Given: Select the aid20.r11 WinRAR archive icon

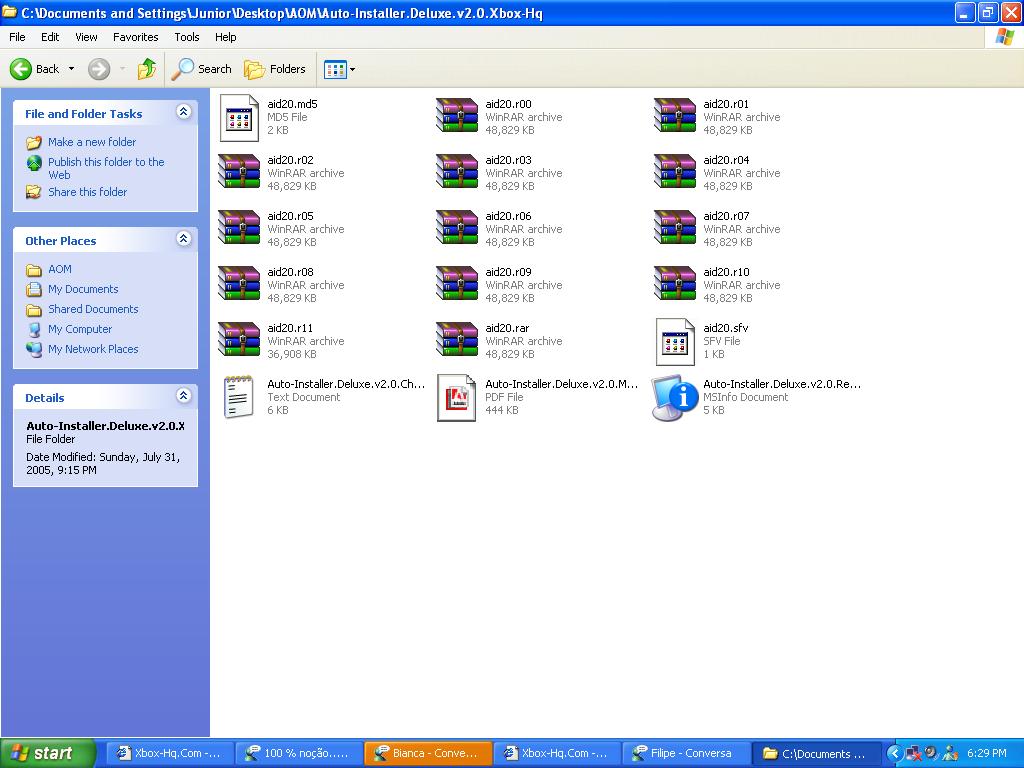Looking at the screenshot, I should click(238, 340).
